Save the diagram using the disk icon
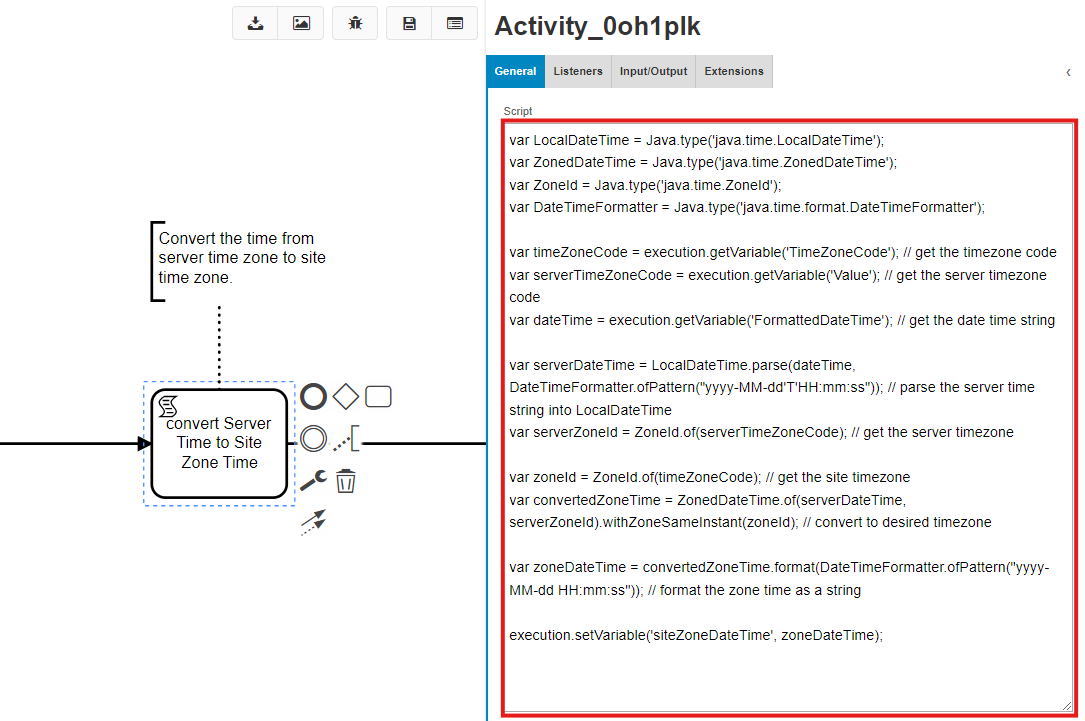The image size is (1085, 721). [x=408, y=23]
